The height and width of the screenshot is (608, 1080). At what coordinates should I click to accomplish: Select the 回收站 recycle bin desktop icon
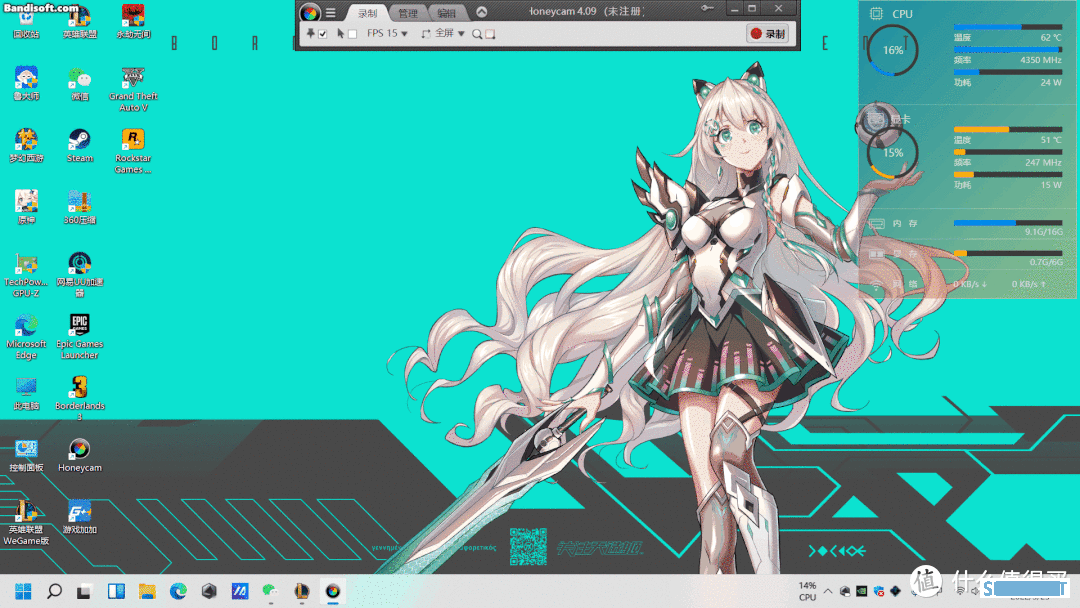tap(26, 22)
